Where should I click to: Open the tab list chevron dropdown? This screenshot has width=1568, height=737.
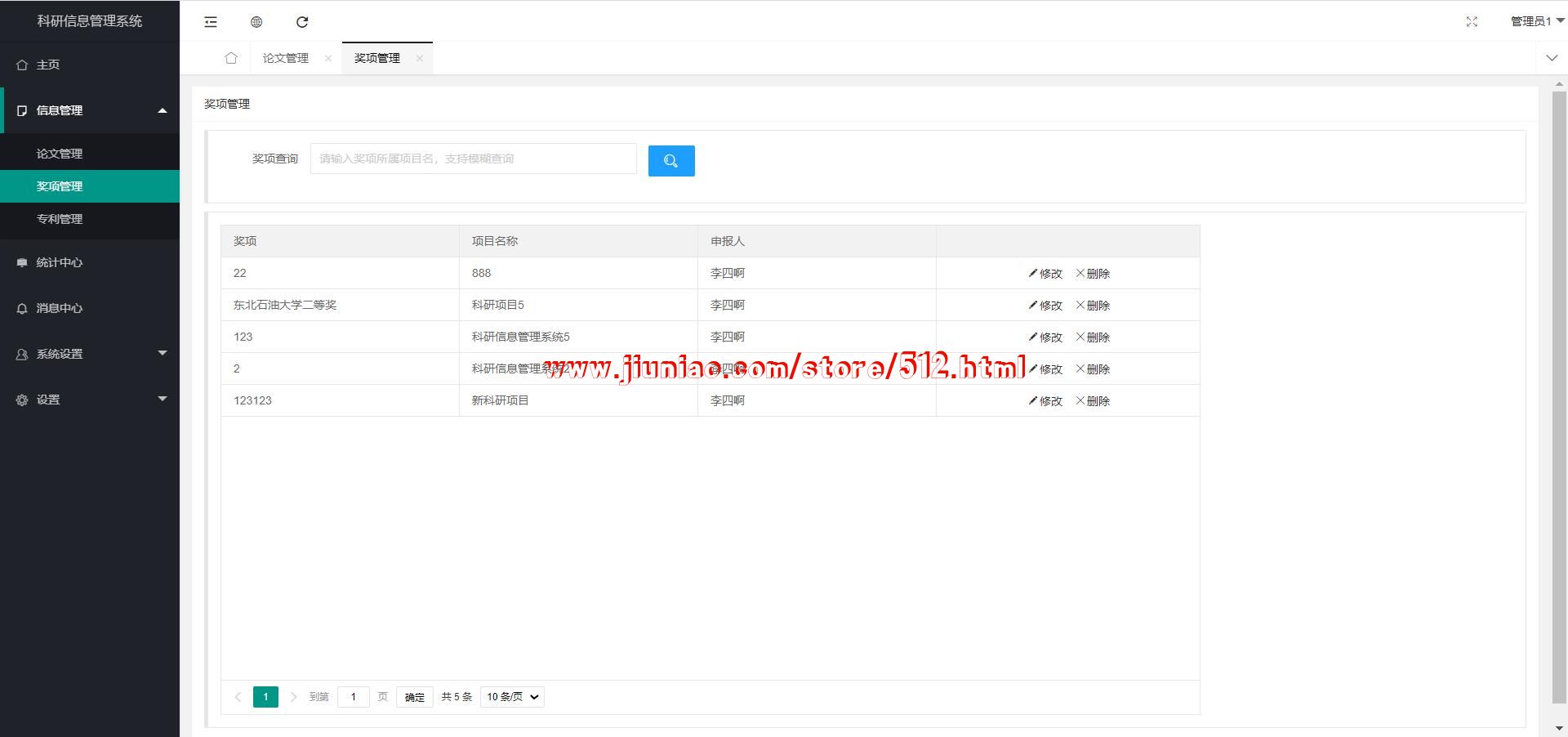tap(1552, 58)
